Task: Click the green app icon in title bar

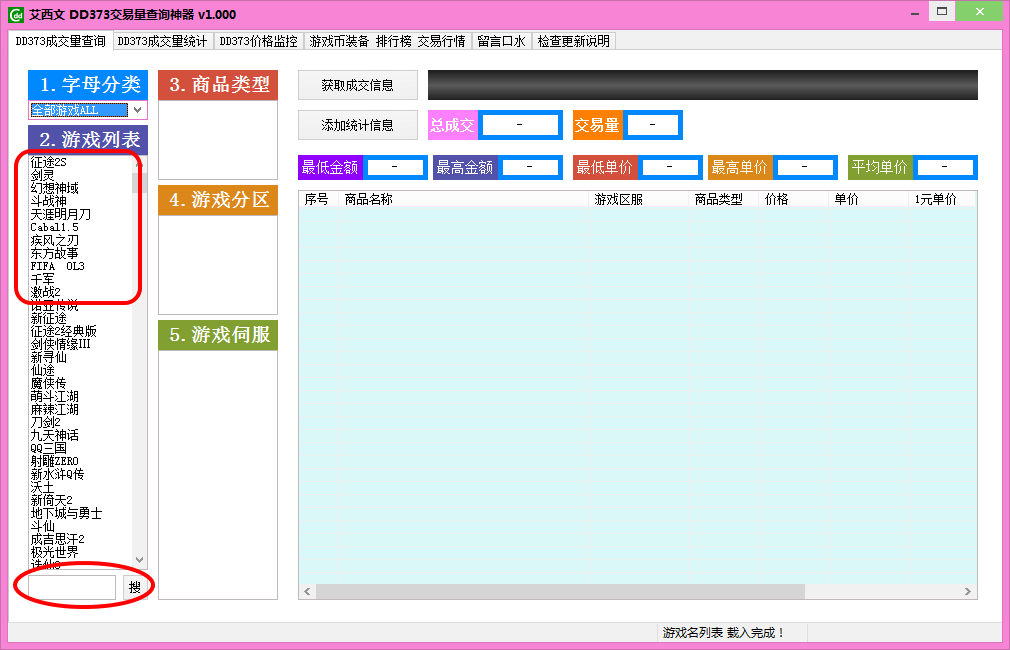Action: [16, 14]
